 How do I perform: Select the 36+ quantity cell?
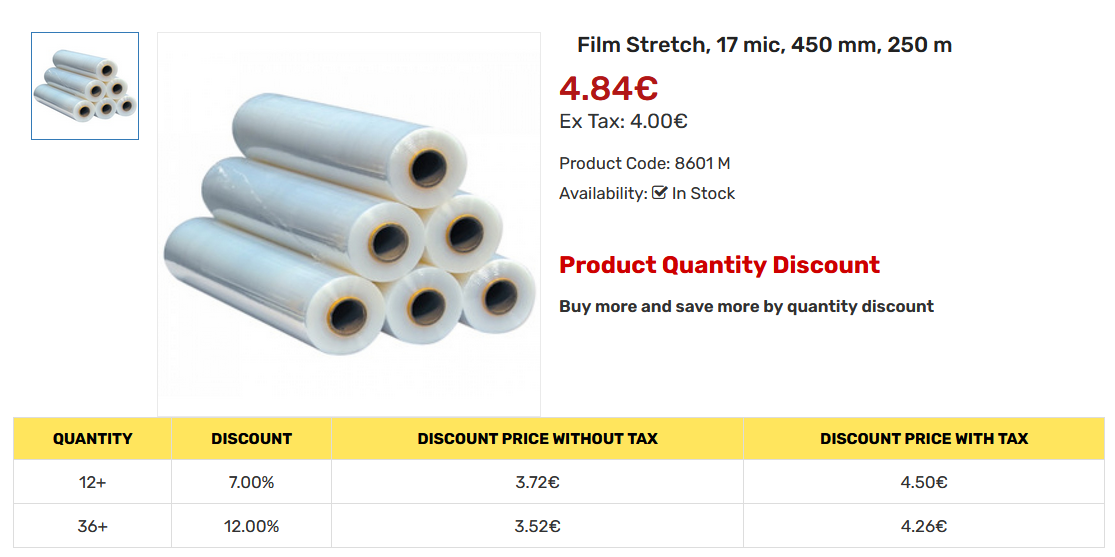[93, 526]
